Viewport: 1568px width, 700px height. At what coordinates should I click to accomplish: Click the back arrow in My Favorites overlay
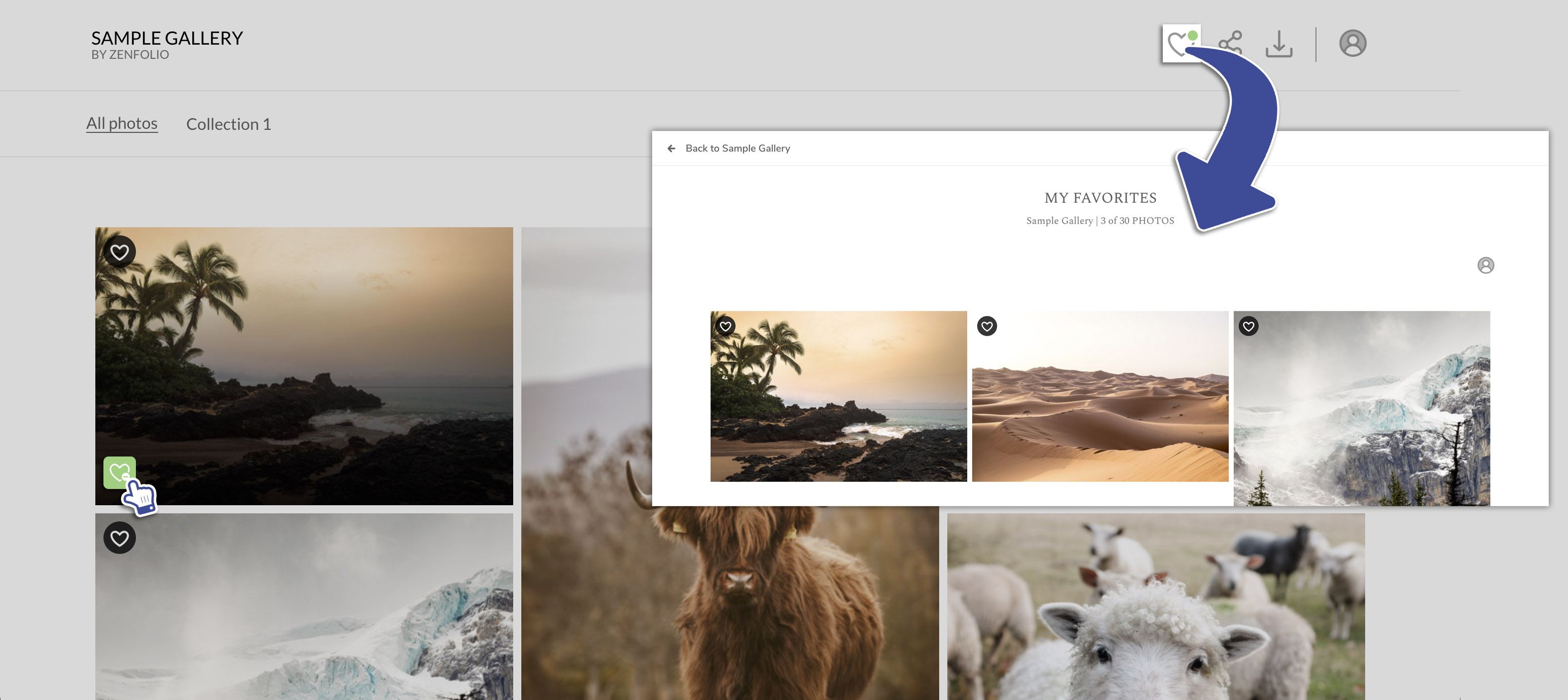pos(672,148)
